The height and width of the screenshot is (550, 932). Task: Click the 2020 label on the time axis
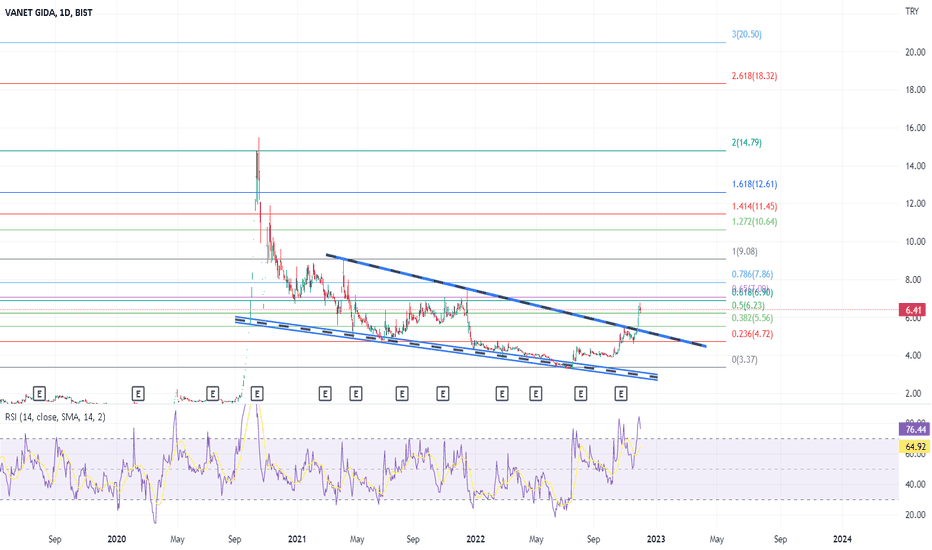[116, 539]
